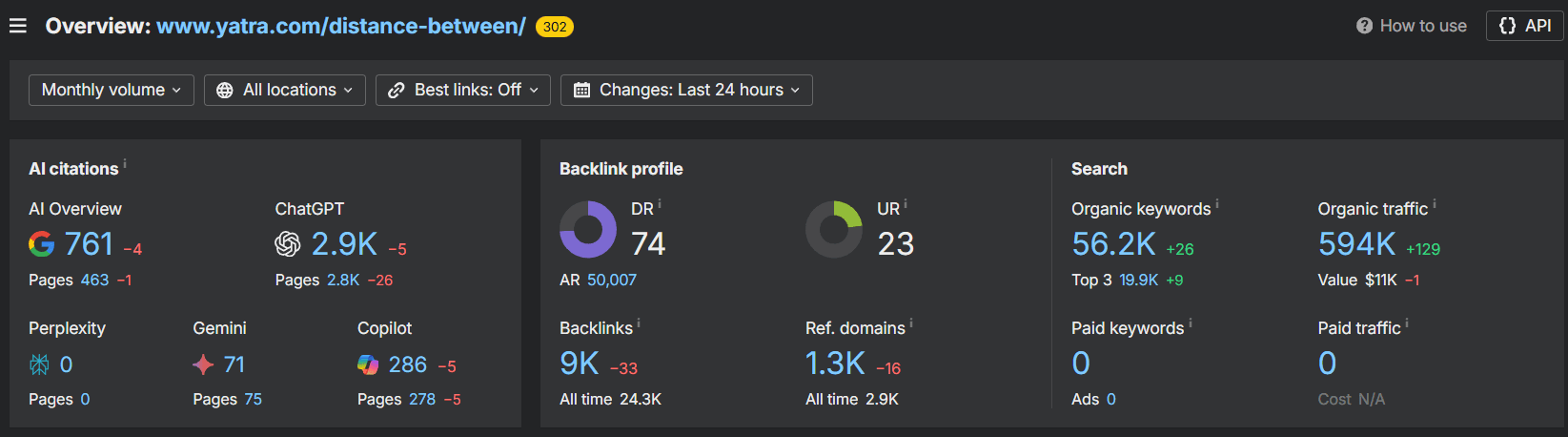1568x437 pixels.
Task: Click the ChatGPT logo icon
Action: 288,244
